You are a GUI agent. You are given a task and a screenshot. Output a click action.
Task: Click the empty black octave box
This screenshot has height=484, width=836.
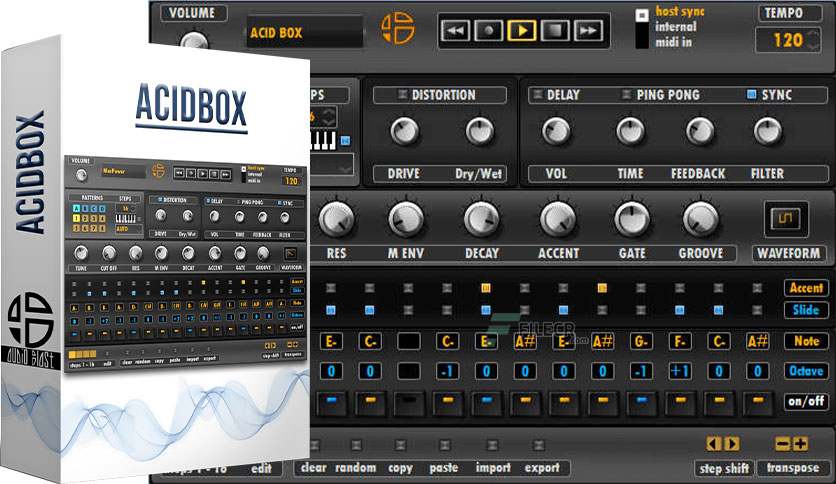tap(408, 371)
